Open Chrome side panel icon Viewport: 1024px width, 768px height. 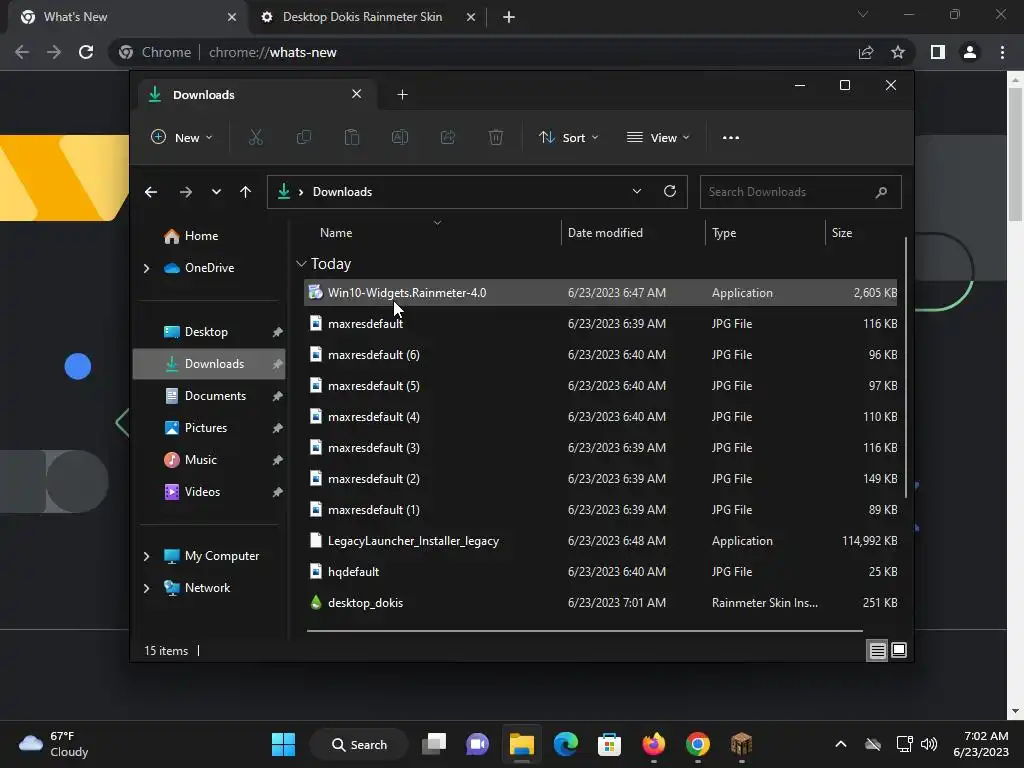[x=938, y=52]
